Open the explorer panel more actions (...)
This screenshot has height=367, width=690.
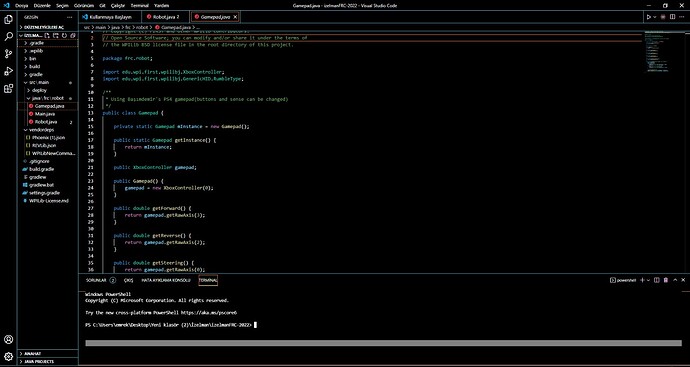pyautogui.click(x=69, y=17)
